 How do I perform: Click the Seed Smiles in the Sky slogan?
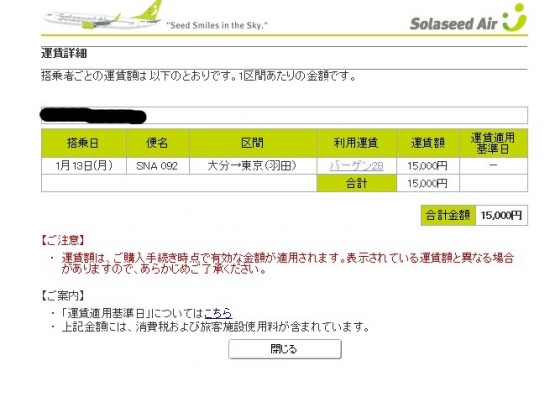217,25
